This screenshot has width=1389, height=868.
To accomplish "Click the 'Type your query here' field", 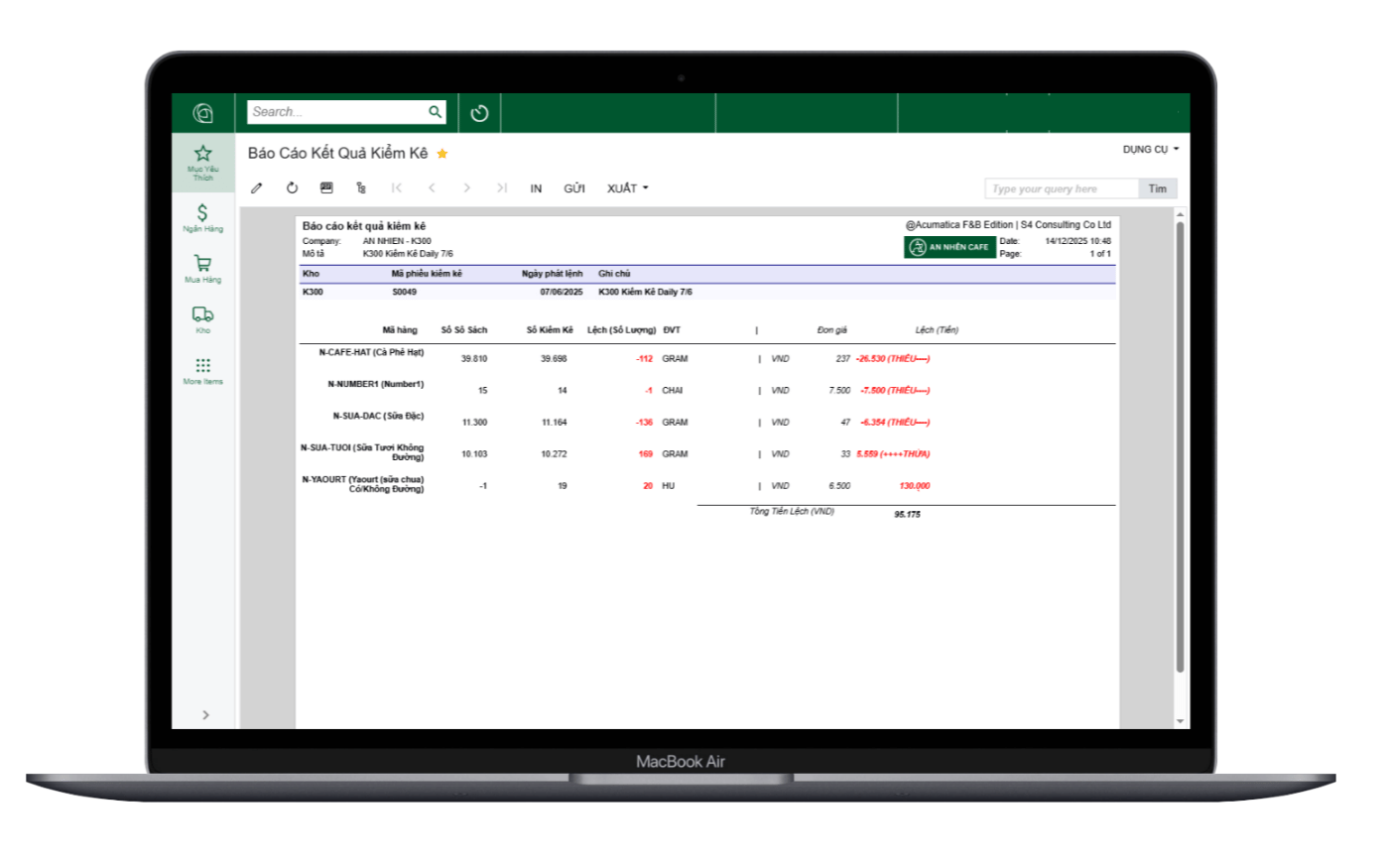I will (x=1062, y=188).
